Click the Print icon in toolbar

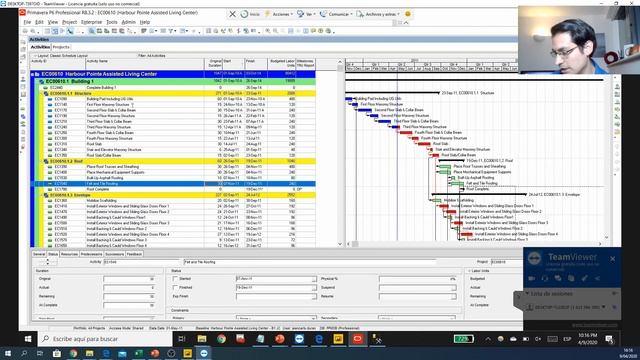pos(25,31)
